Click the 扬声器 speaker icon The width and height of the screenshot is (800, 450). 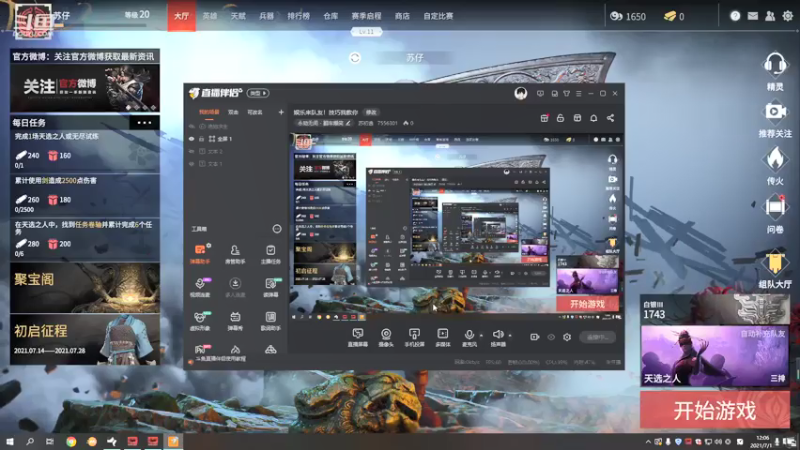tap(498, 337)
